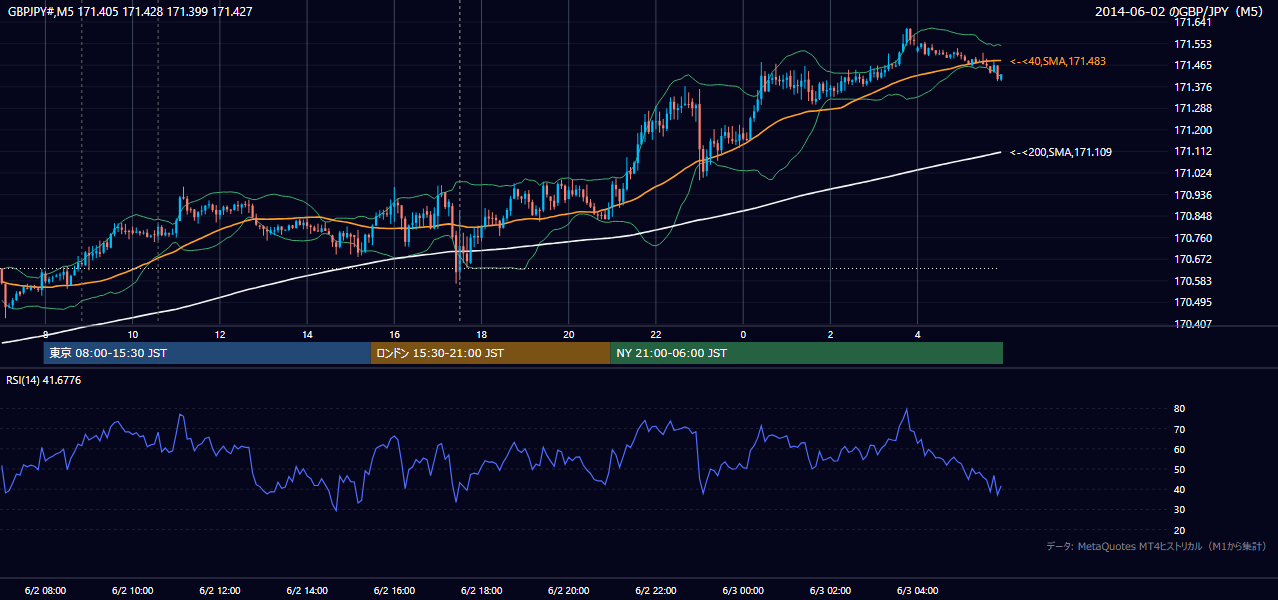Screen dimensions: 1278x600
Task: Click price axis value 171.553
Action: coord(1193,44)
